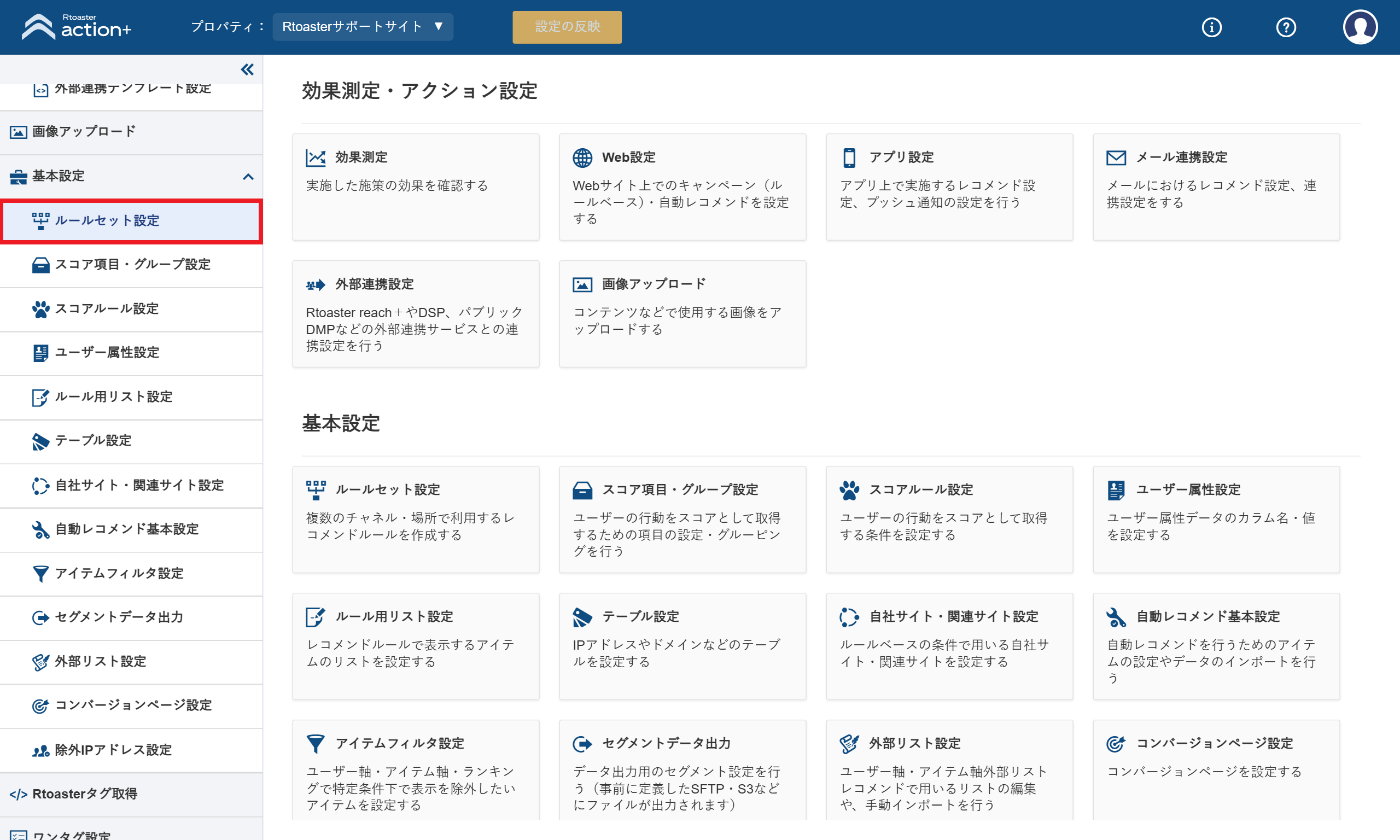This screenshot has height=840, width=1400.
Task: Click the Rtoaster action+ logo
Action: 77,27
